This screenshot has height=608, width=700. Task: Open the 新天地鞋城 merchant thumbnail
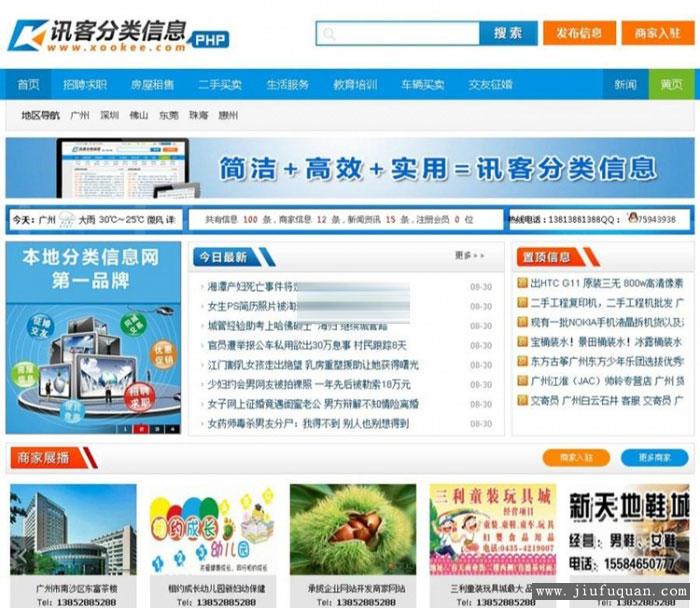click(629, 529)
